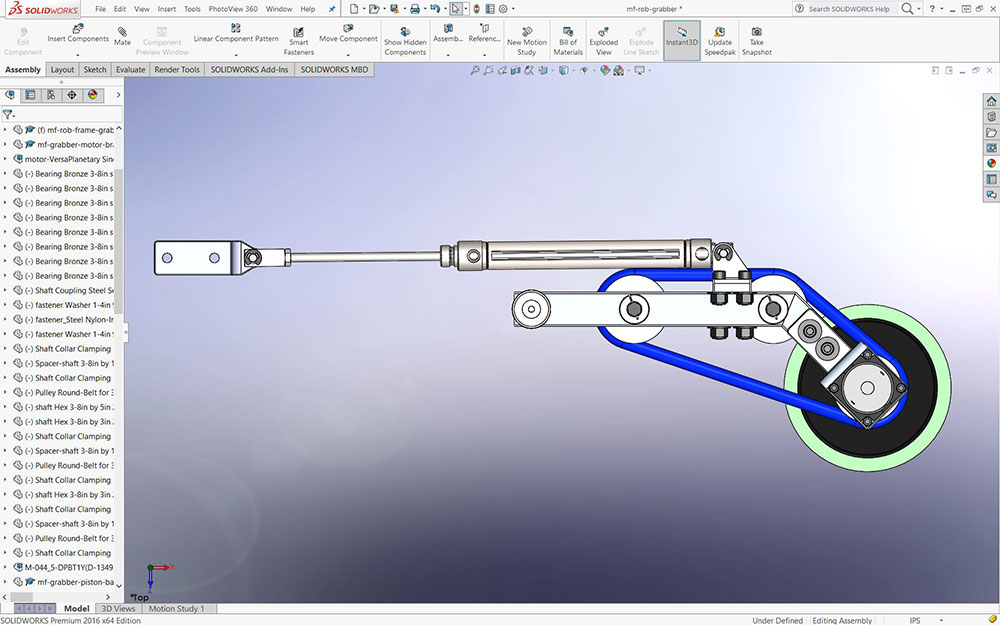1000x625 pixels.
Task: Open Bill of Materials tool
Action: point(567,32)
